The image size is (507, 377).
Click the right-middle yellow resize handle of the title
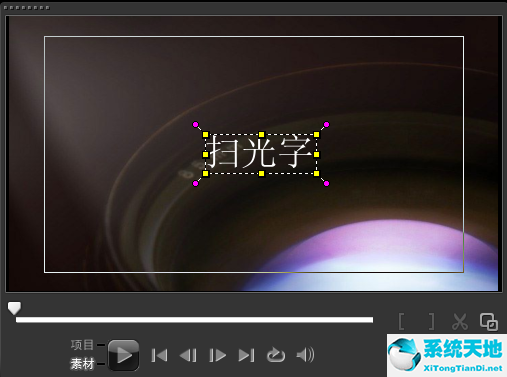316,154
